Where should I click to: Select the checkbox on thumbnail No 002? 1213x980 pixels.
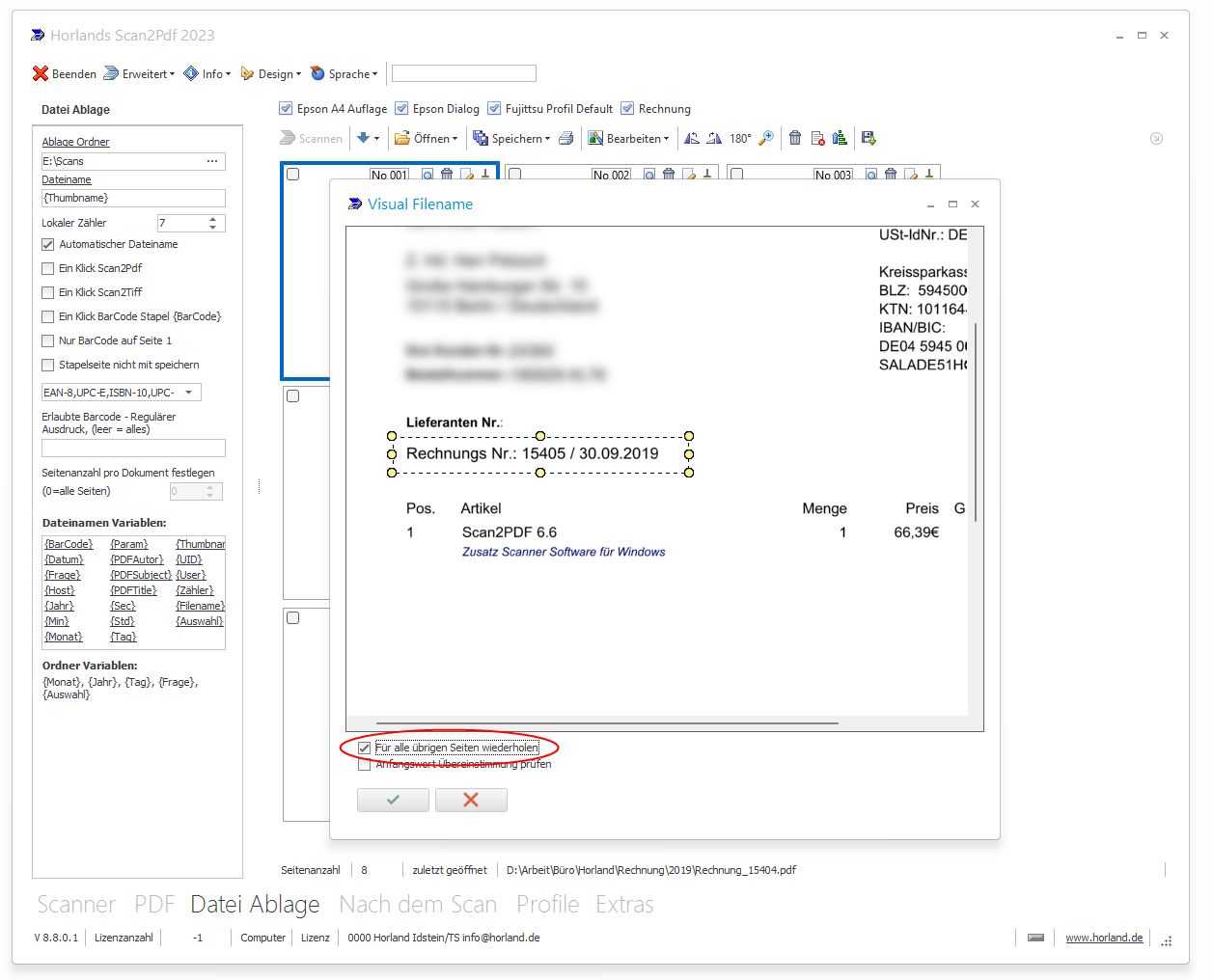pyautogui.click(x=515, y=175)
